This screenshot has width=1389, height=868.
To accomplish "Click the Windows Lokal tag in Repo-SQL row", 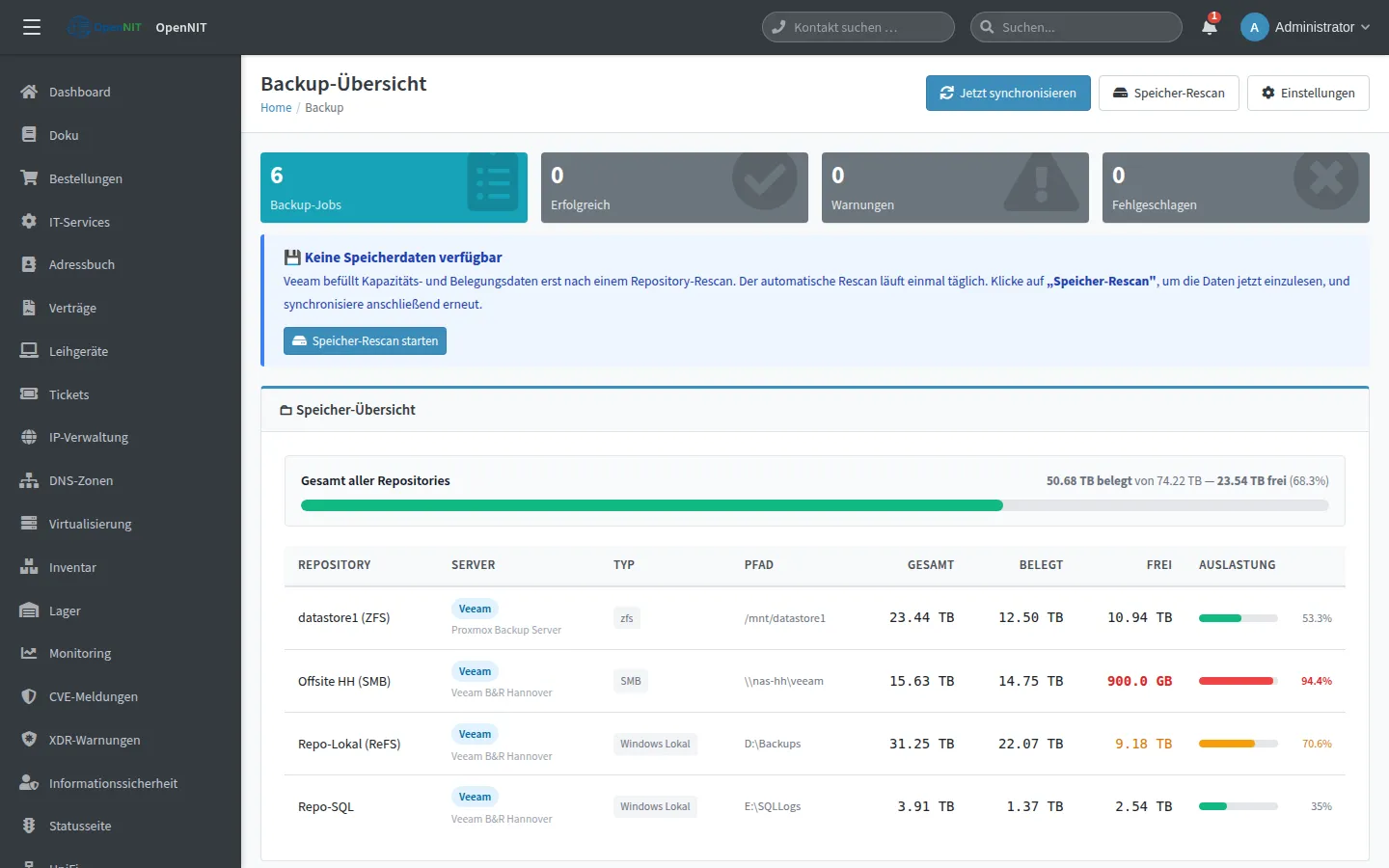I will coord(655,806).
